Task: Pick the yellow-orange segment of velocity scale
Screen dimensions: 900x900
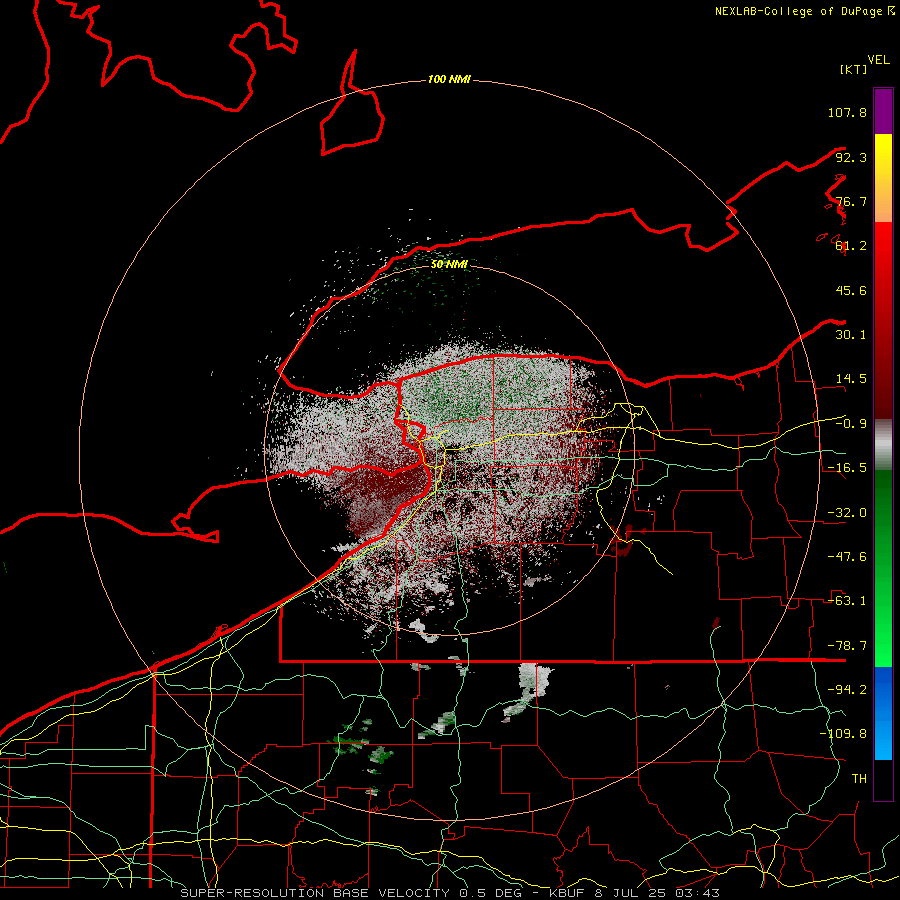Action: [883, 178]
